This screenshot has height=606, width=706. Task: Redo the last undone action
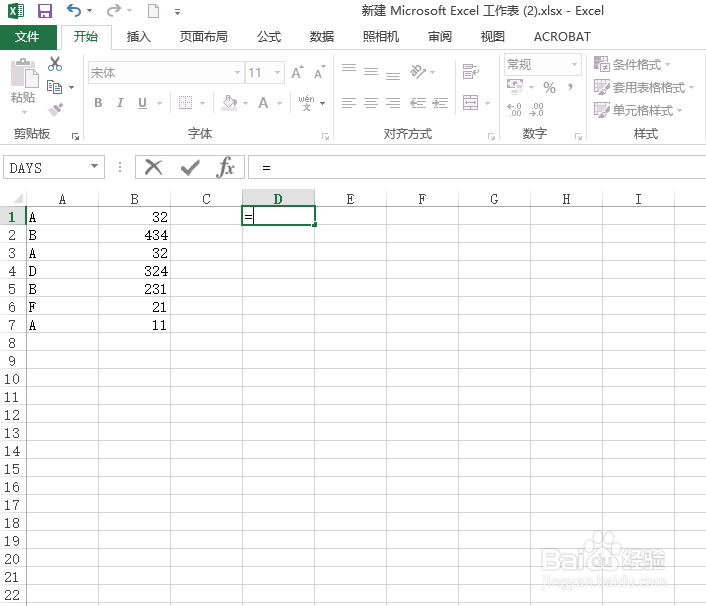113,10
